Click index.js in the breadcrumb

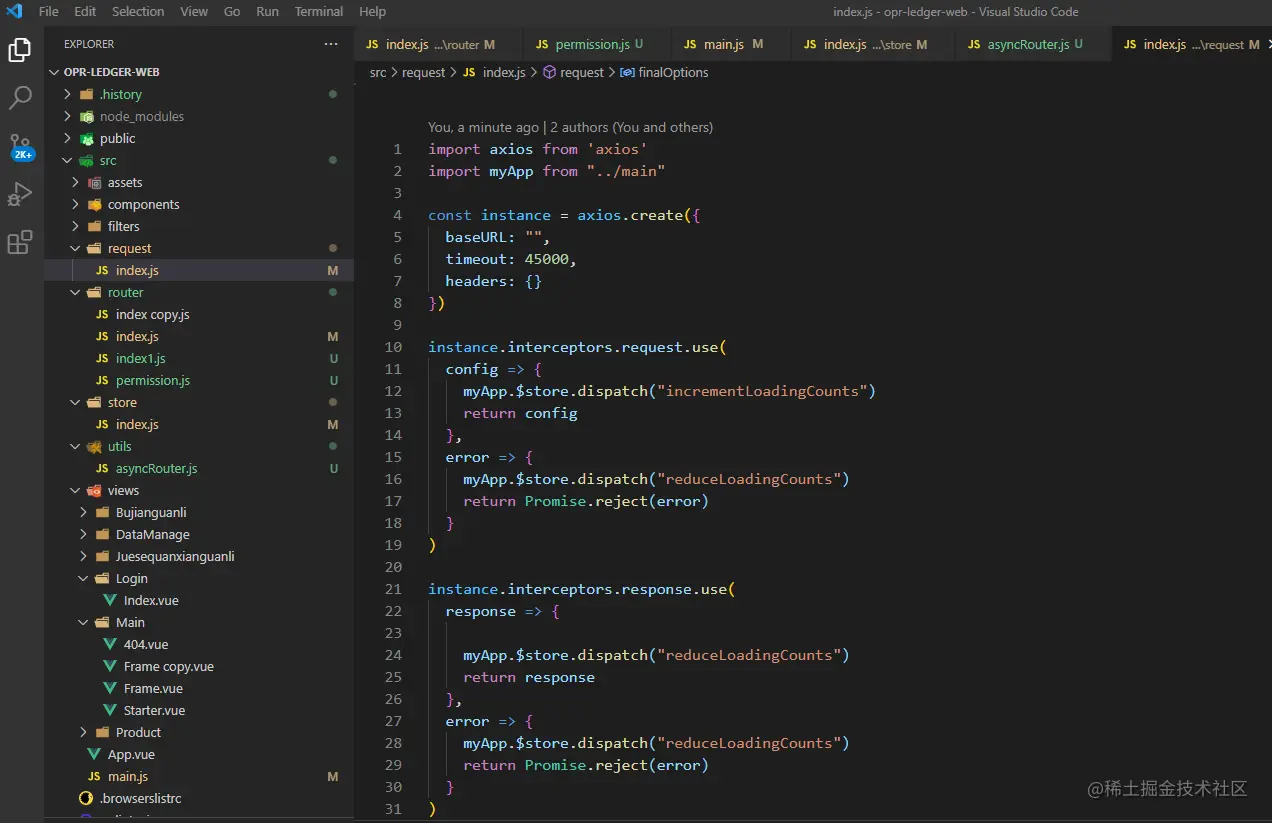click(504, 72)
